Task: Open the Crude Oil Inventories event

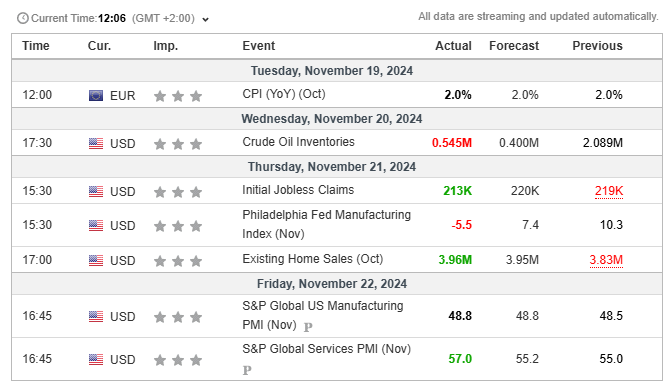Action: click(298, 142)
